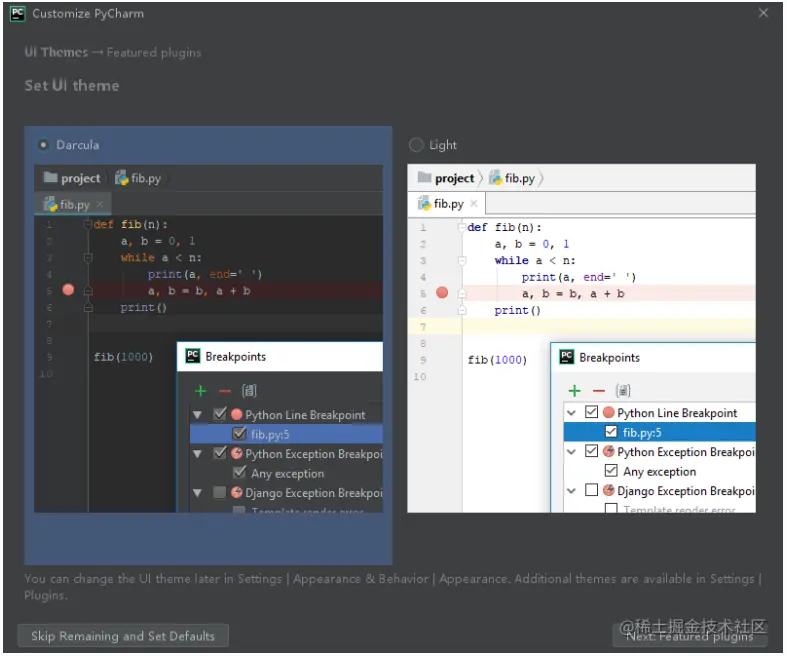
Task: Click Next: Featured plugins button
Action: 690,636
